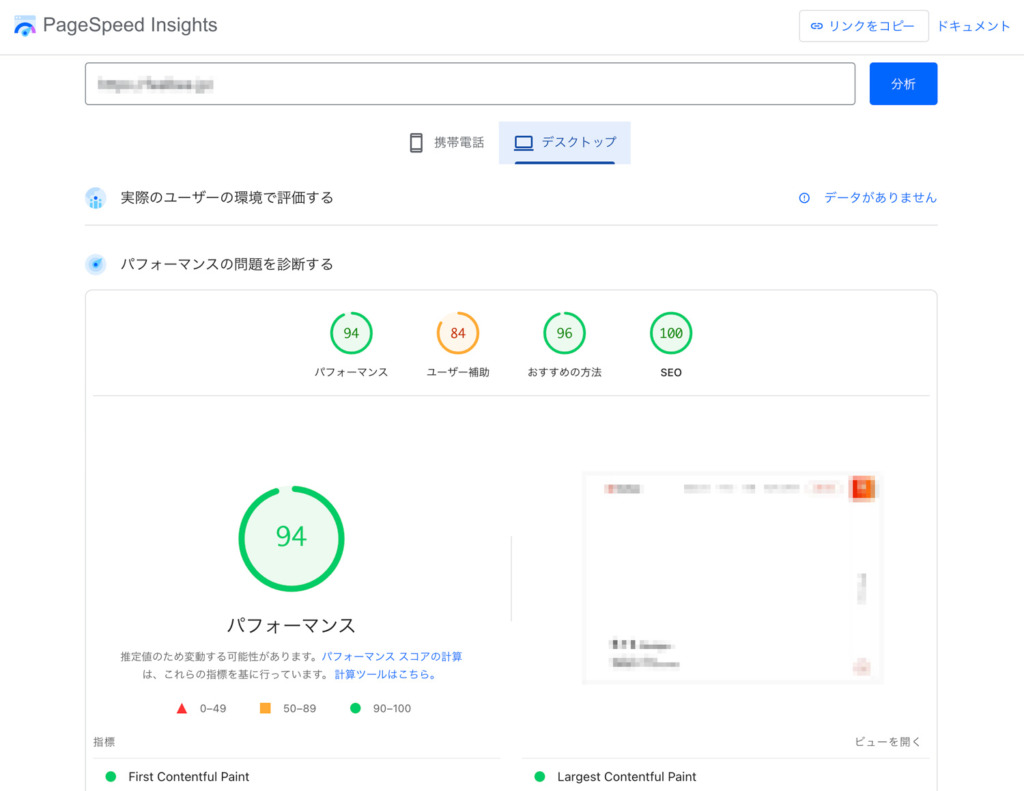Click the 指標 label
Image resolution: width=1024 pixels, height=791 pixels.
click(104, 741)
